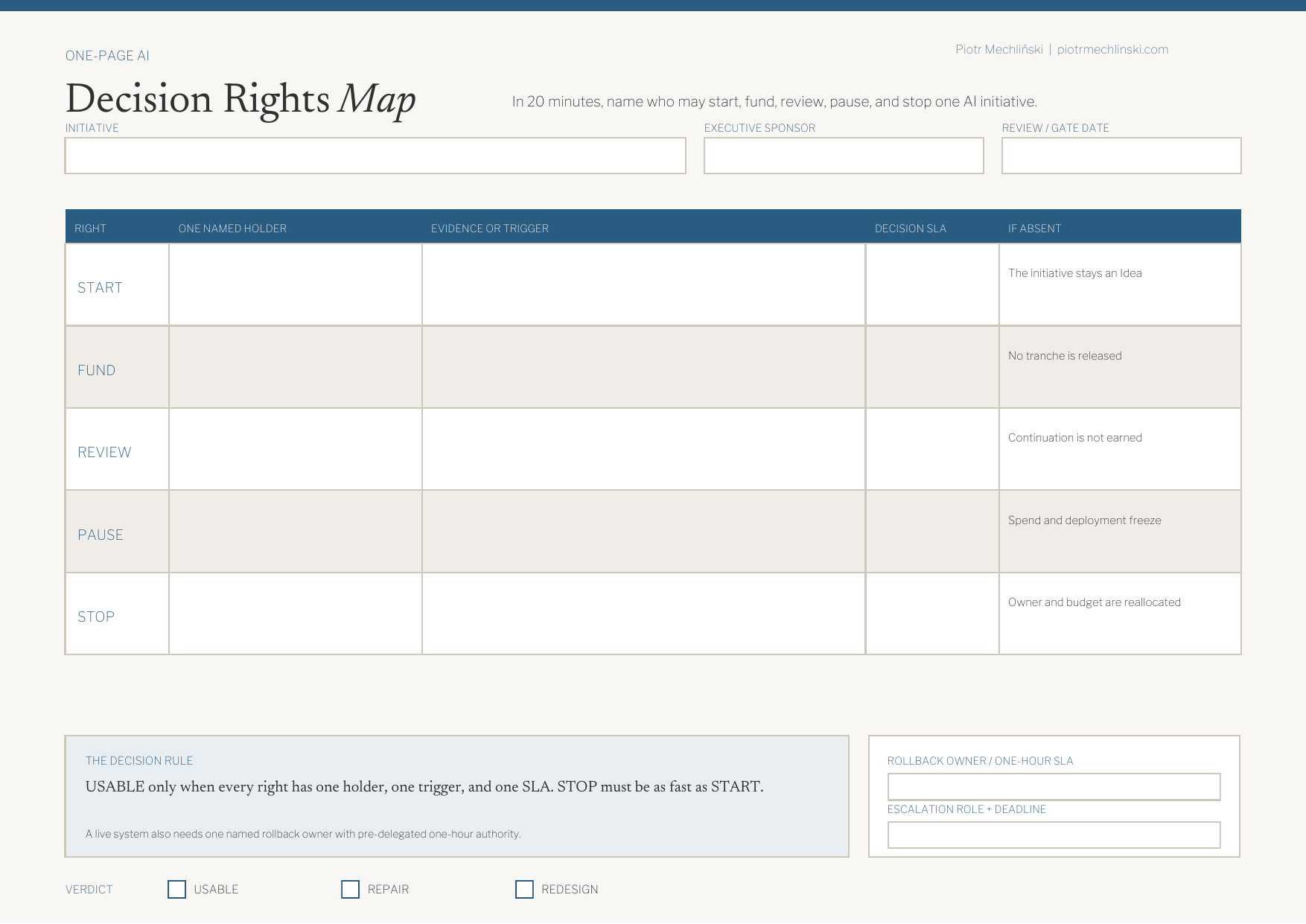
Task: Click 'The initiative stays an Idea' text
Action: (1075, 273)
